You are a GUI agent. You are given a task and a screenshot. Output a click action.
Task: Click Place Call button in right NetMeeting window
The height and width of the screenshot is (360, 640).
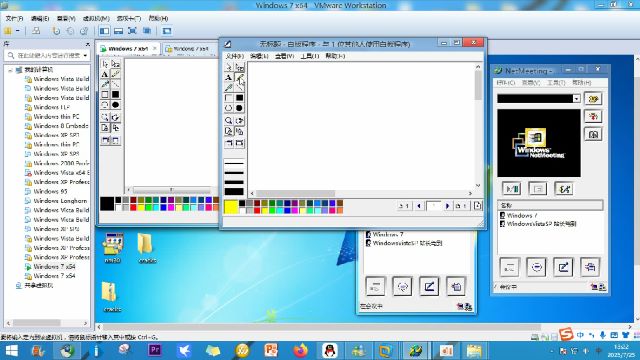tap(593, 99)
